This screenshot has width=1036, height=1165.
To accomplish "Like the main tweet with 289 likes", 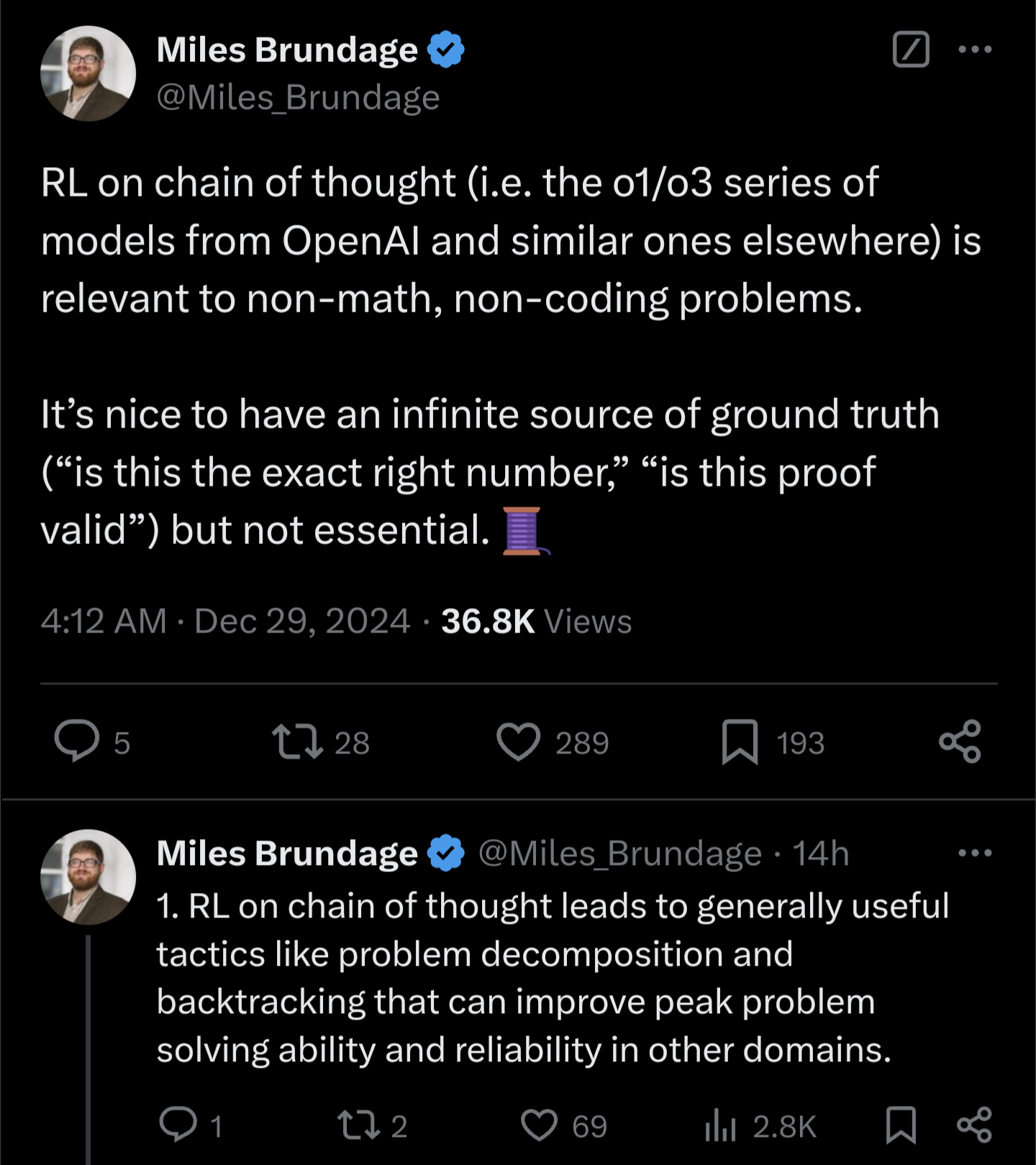I will pyautogui.click(x=518, y=742).
